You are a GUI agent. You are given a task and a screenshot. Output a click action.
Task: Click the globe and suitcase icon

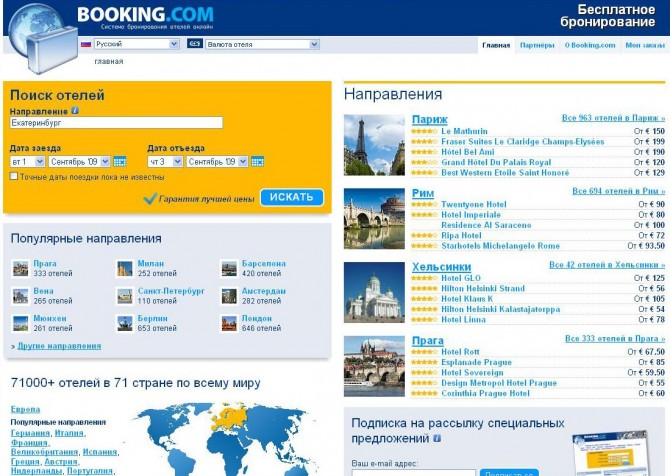tap(43, 38)
